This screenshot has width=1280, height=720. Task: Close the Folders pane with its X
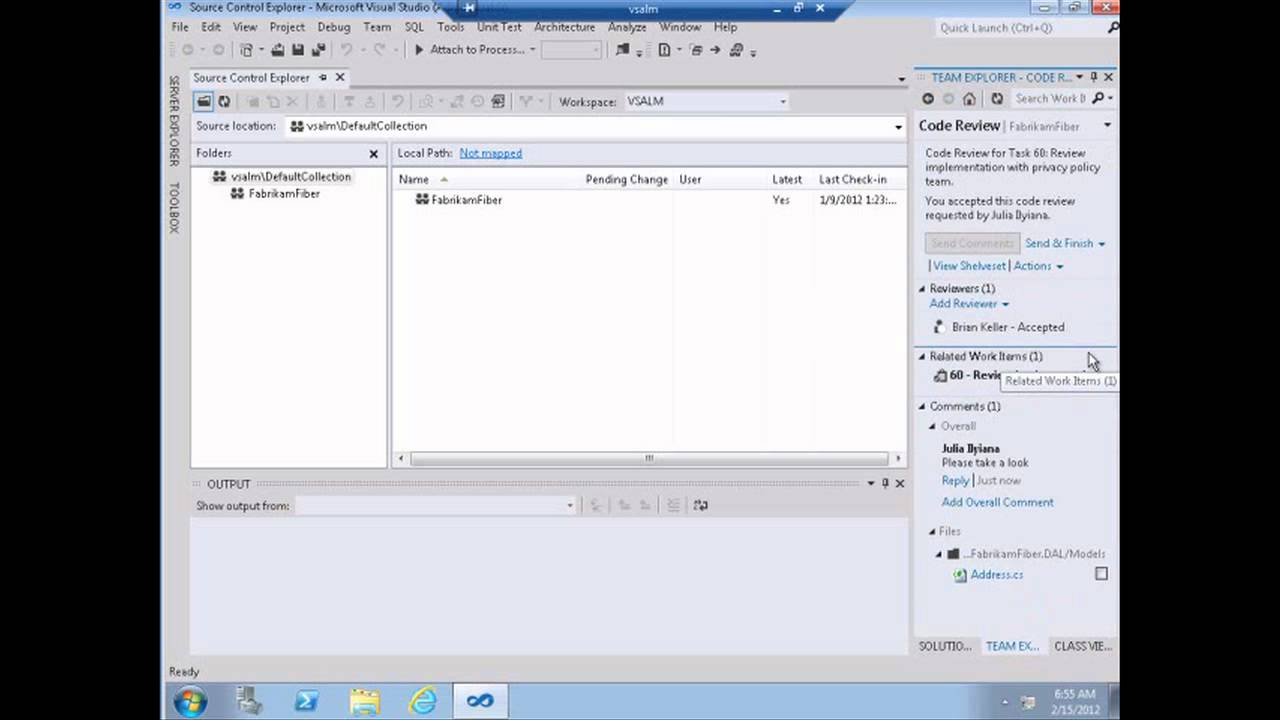(374, 154)
